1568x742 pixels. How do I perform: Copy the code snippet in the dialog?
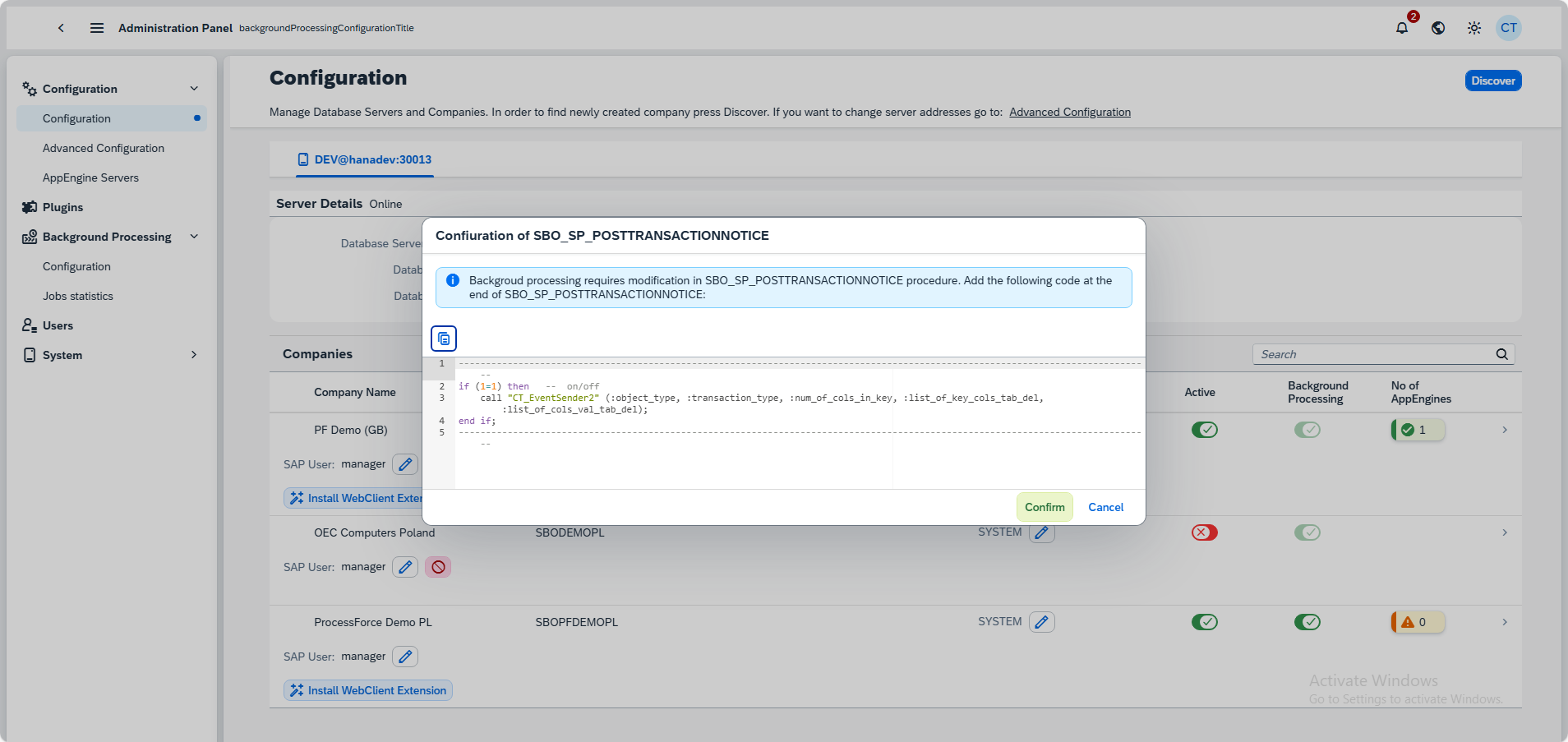[444, 338]
